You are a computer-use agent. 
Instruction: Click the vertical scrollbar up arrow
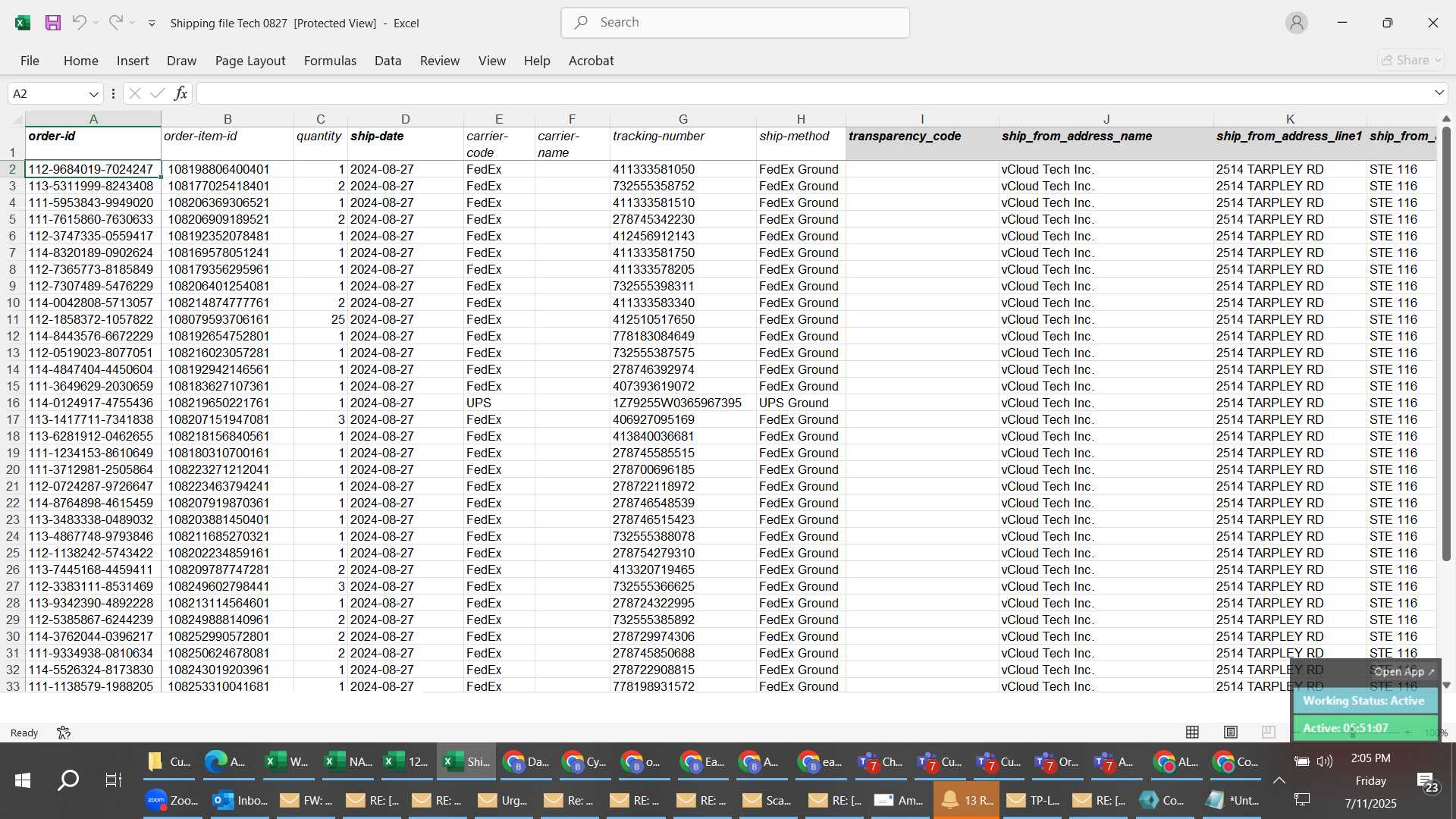[x=1446, y=119]
